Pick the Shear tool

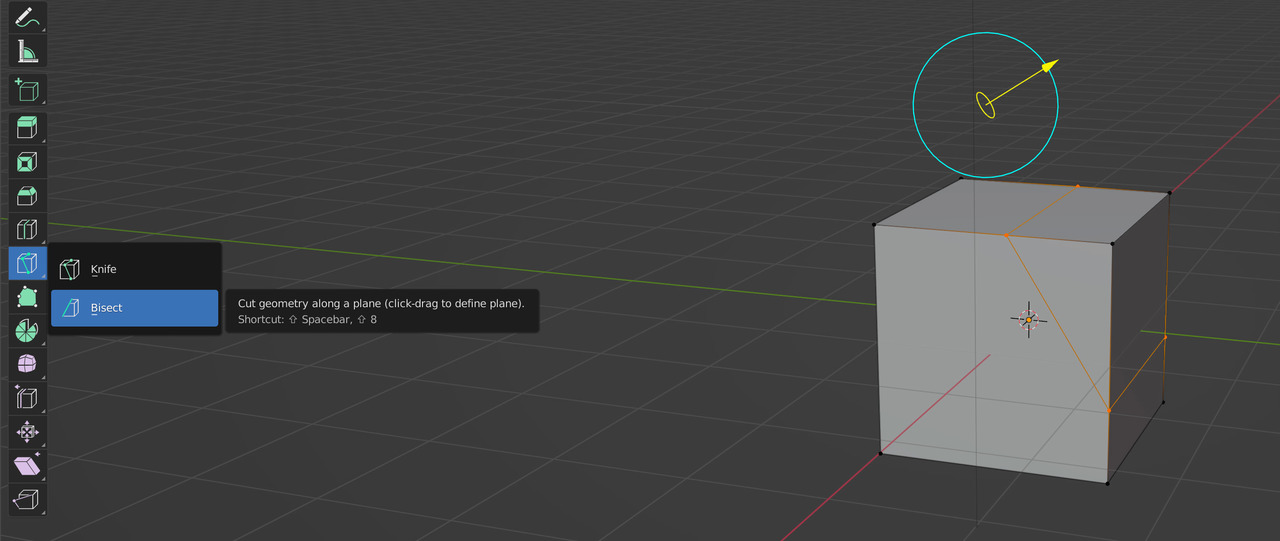pos(27,466)
